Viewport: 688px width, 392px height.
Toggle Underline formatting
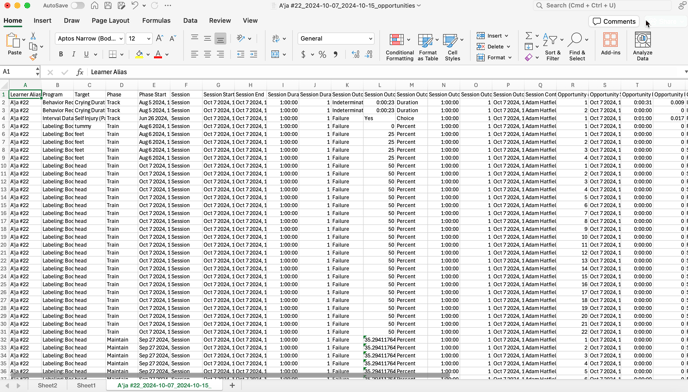tap(86, 54)
